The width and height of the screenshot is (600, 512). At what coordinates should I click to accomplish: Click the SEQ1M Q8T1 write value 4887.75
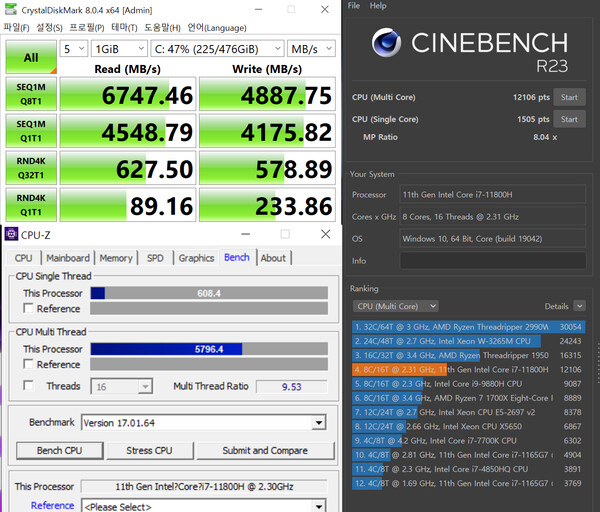click(x=267, y=94)
